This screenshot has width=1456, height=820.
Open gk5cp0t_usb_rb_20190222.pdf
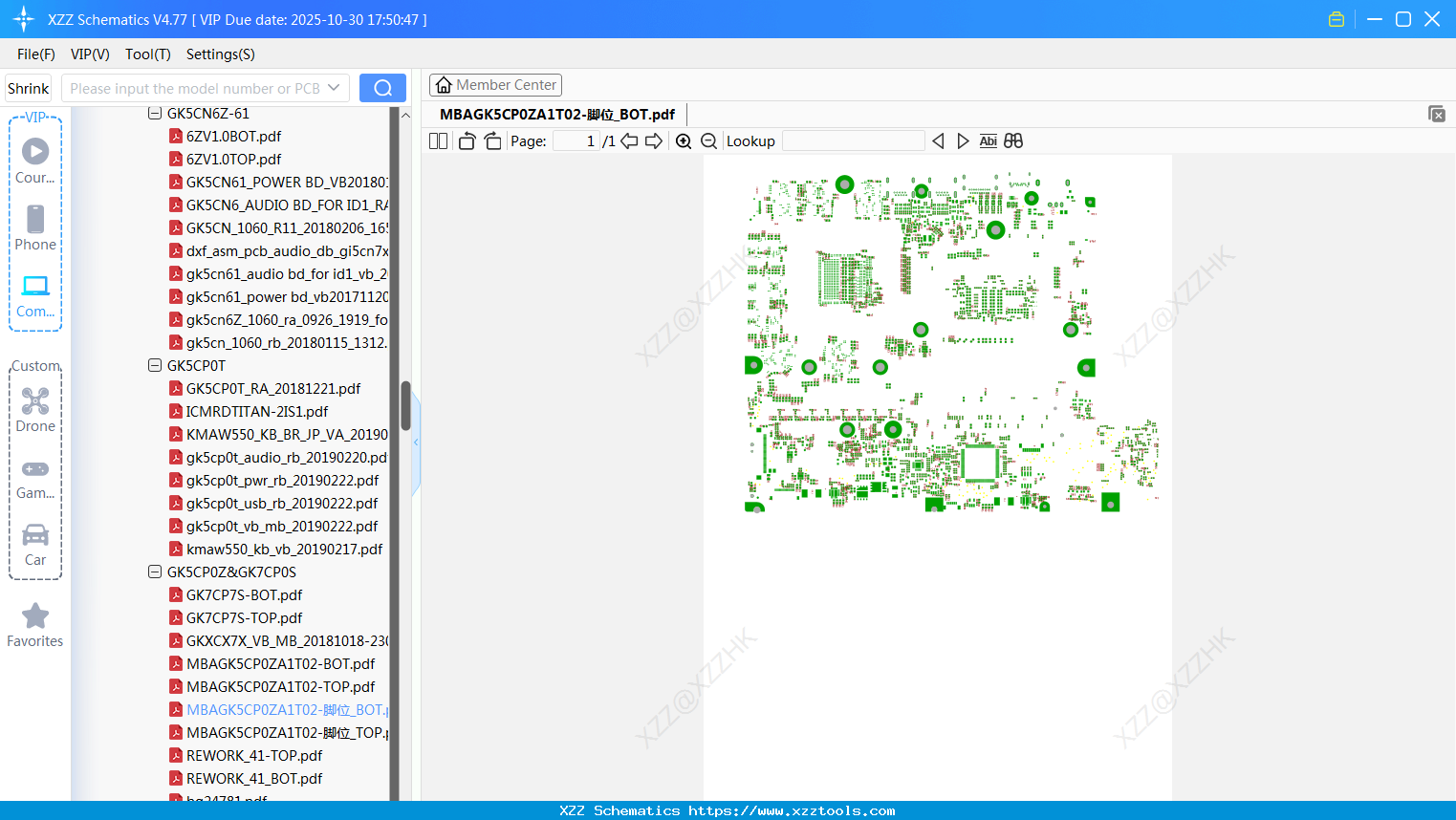click(282, 503)
